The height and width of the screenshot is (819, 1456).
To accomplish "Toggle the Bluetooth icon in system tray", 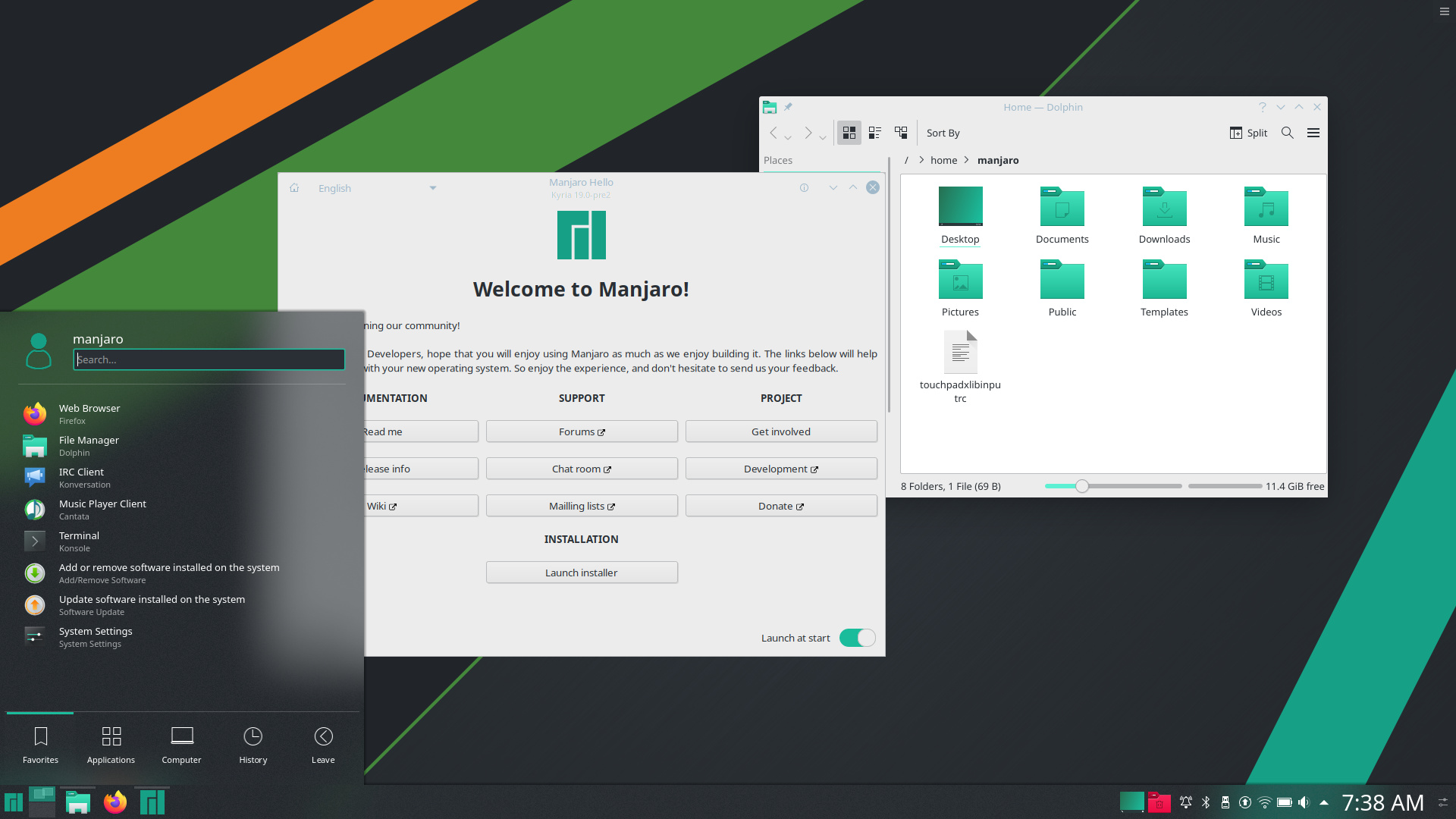I will [1206, 802].
